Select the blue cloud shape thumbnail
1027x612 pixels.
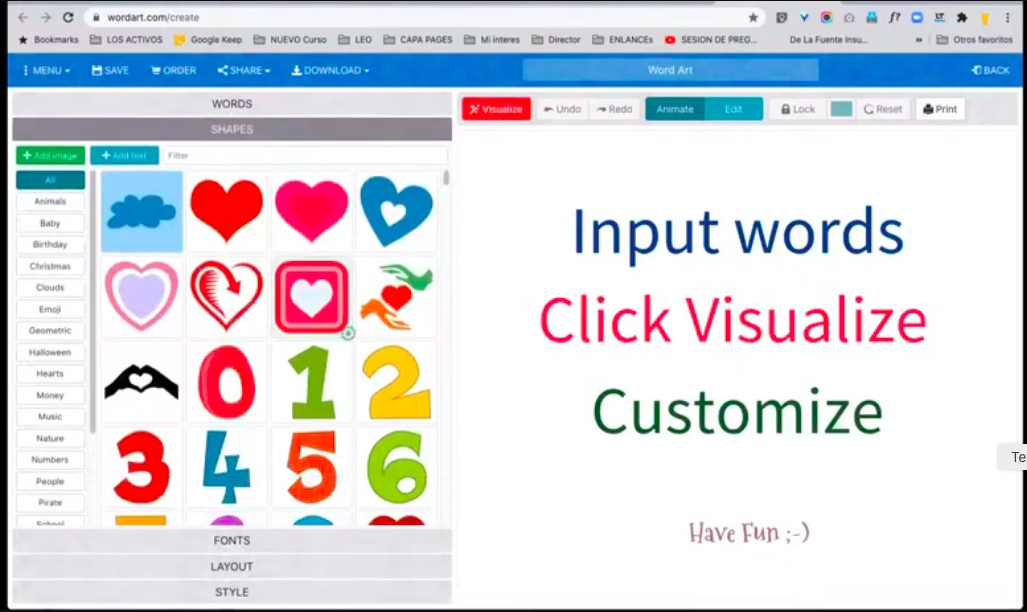[x=142, y=211]
